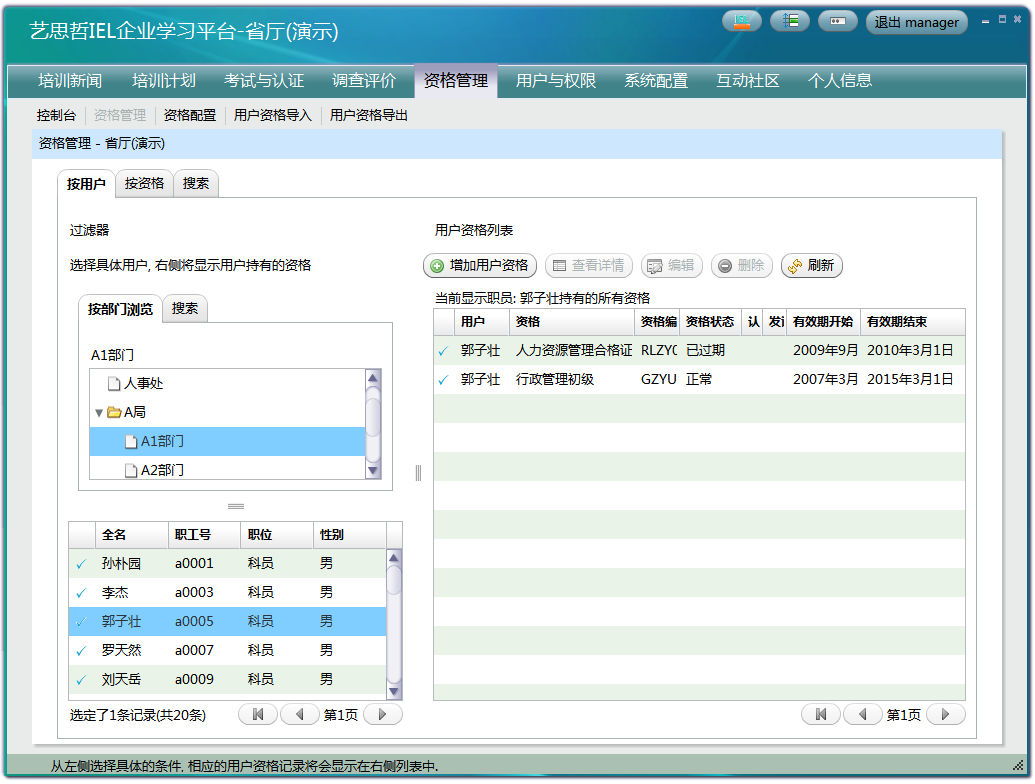The height and width of the screenshot is (784, 1035).
Task: Sort user list by 职工号 column
Action: pos(204,535)
